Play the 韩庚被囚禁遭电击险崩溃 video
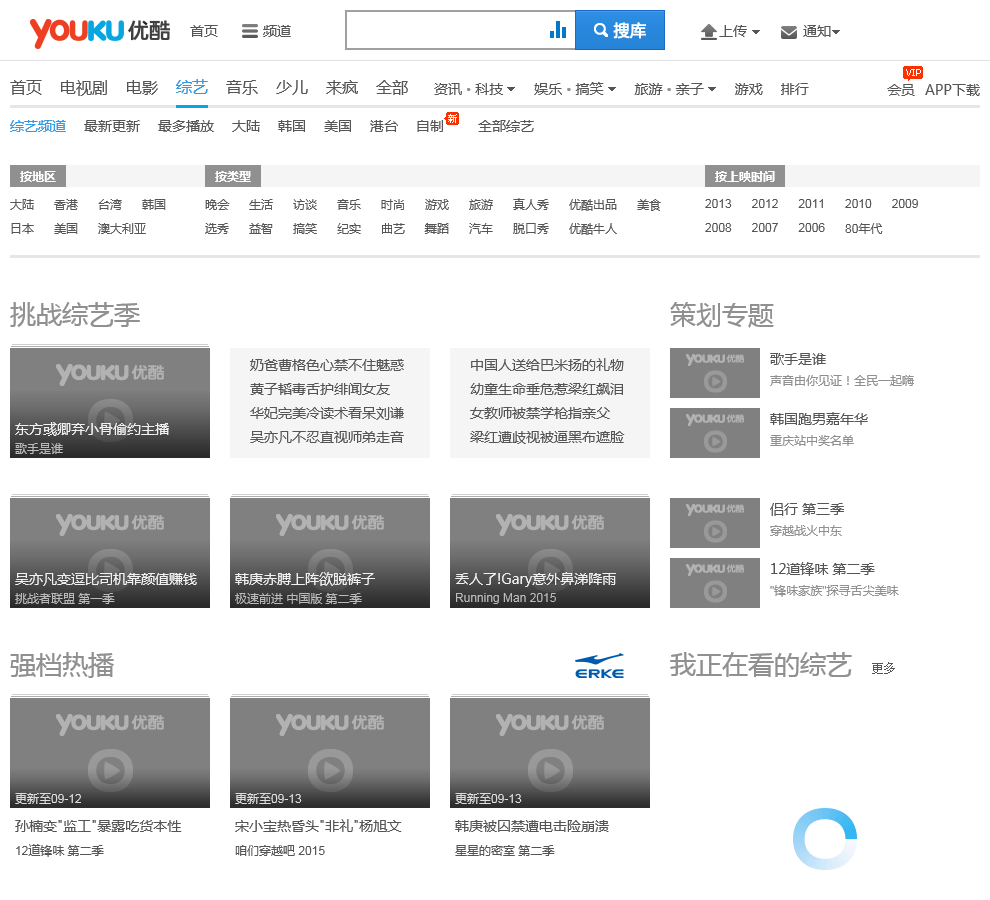 click(x=550, y=752)
